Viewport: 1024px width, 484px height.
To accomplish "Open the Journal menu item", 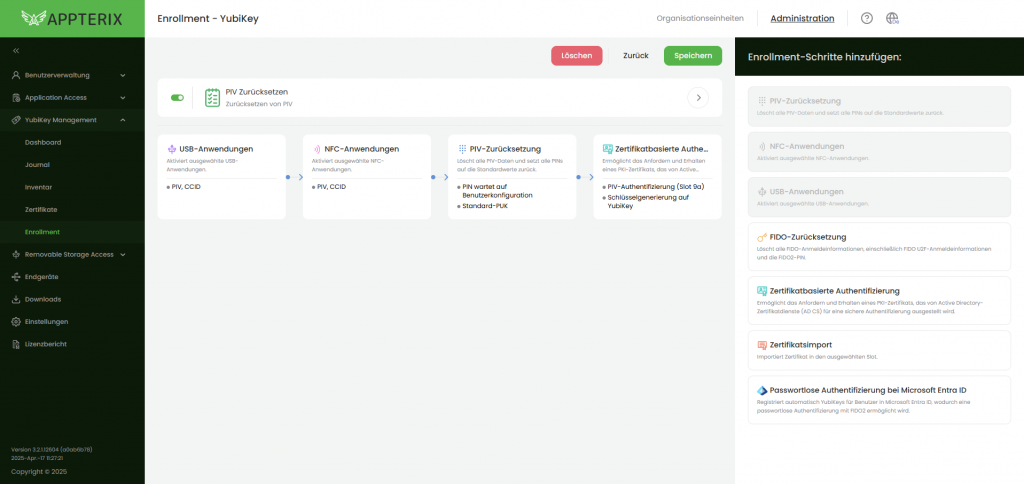I will tap(37, 164).
